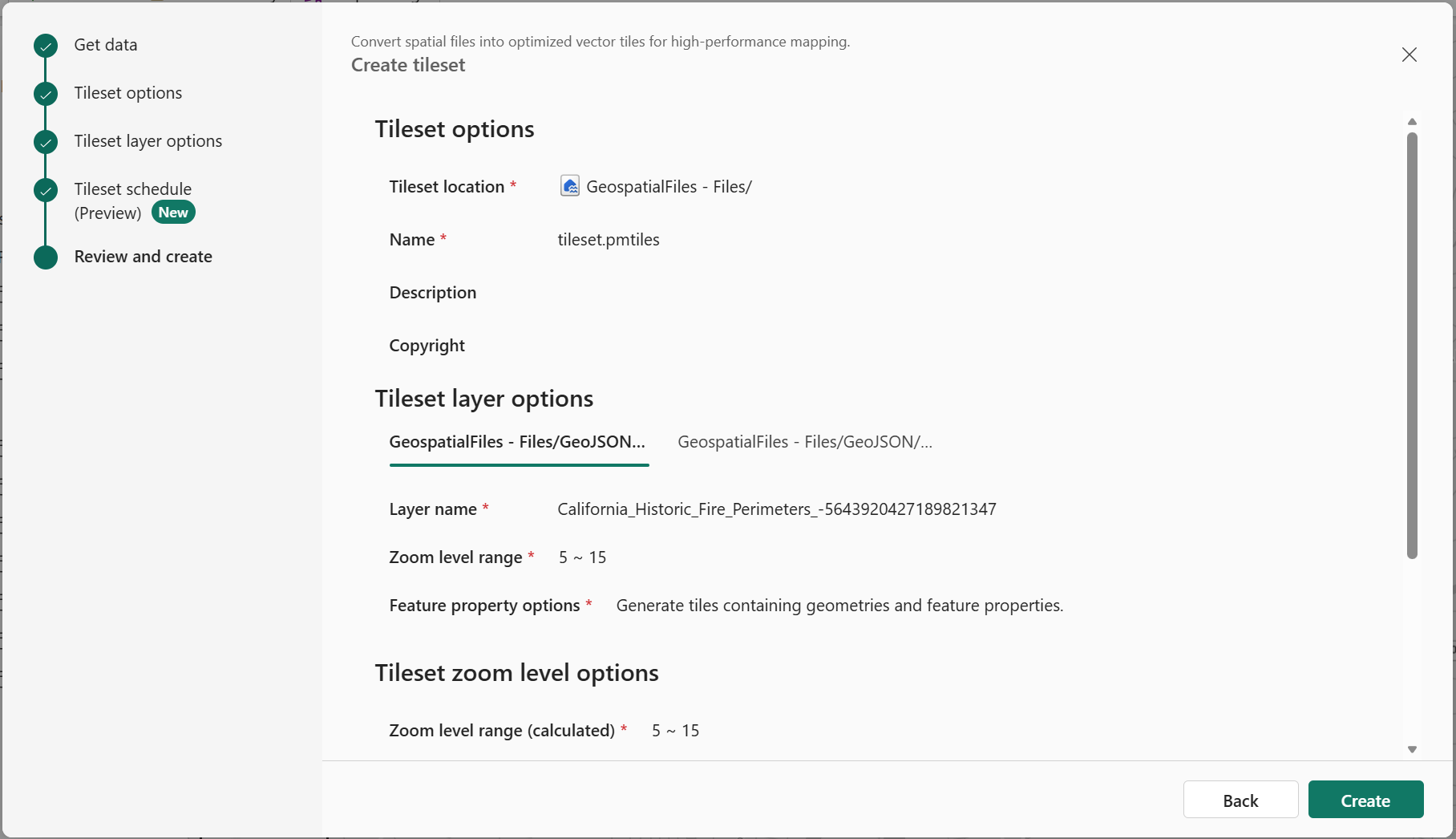Click the Review and create step circle

point(46,257)
